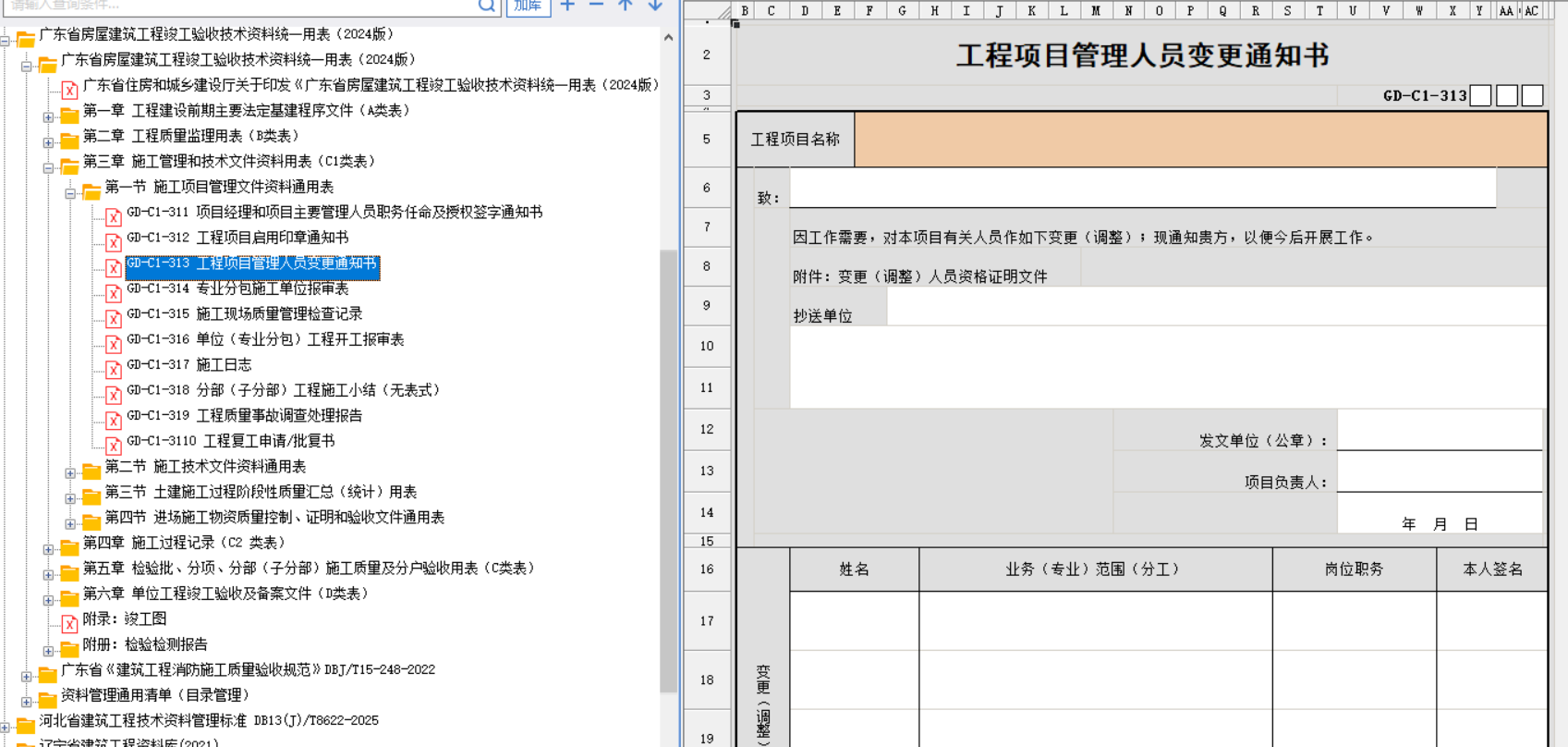Click the move up arrow icon
The width and height of the screenshot is (1568, 747).
point(626,6)
